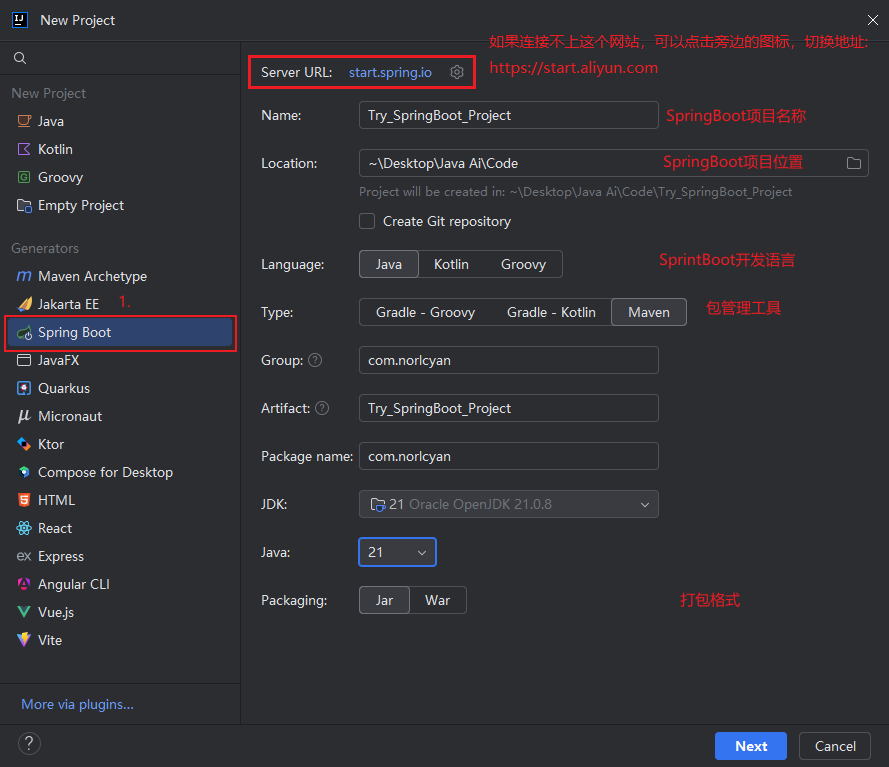Open the JDK dropdown list
889x767 pixels.
pyautogui.click(x=509, y=504)
